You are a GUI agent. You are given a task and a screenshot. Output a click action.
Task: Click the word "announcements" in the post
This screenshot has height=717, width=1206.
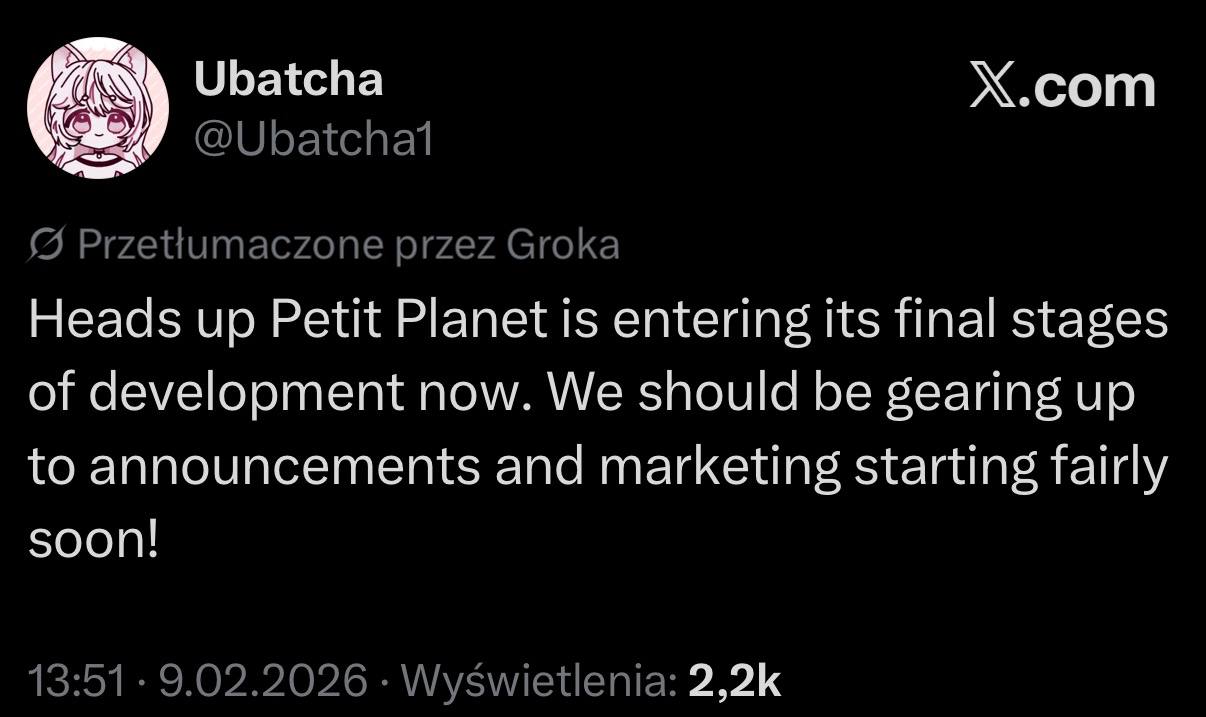pyautogui.click(x=285, y=467)
